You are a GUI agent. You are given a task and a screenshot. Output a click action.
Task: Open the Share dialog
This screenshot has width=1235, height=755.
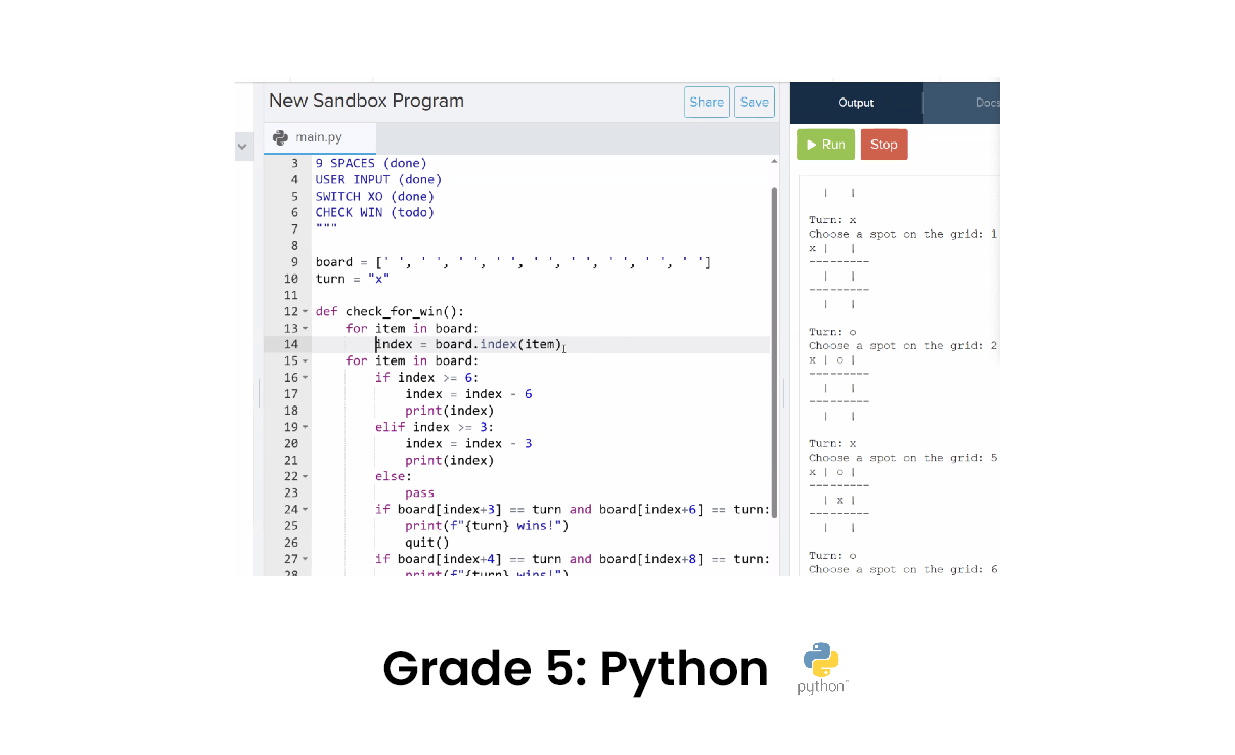(707, 101)
